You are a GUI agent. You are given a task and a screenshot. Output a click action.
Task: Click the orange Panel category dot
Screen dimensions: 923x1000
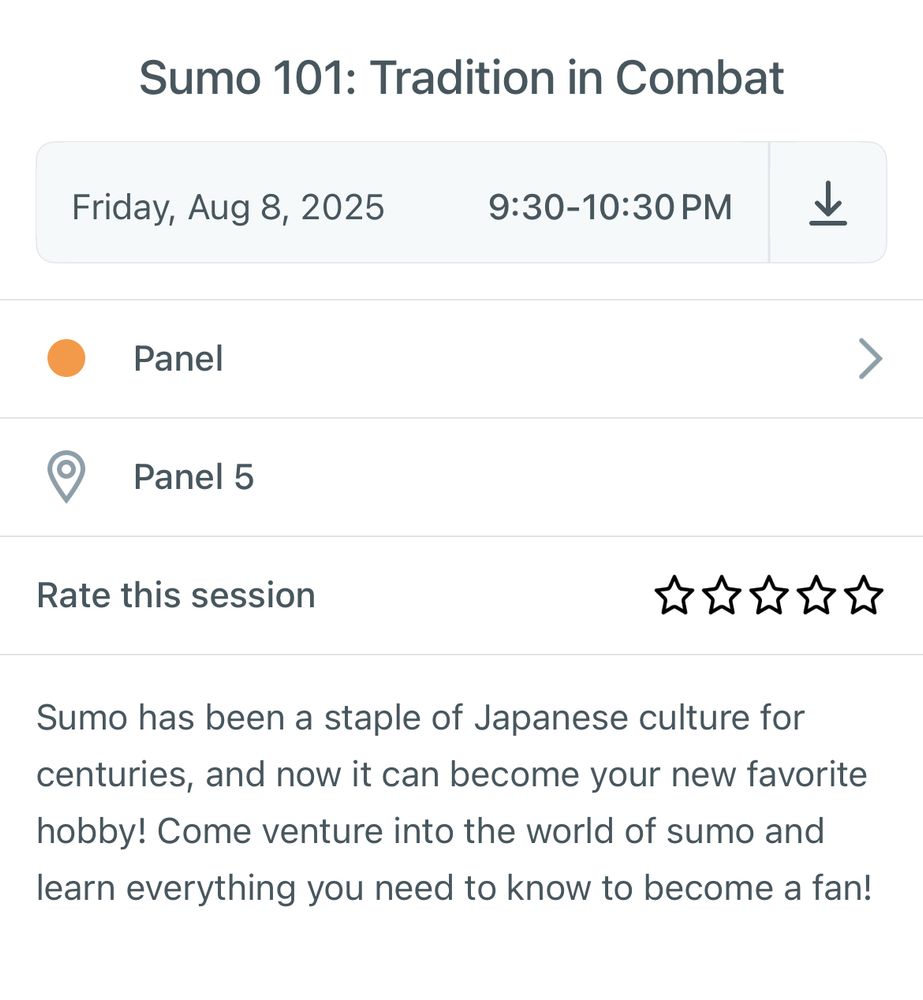[66, 358]
